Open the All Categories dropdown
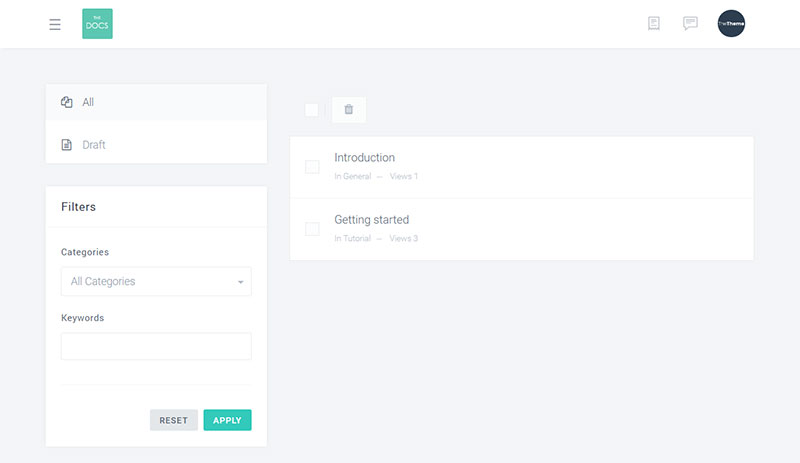The width and height of the screenshot is (800, 463). (x=156, y=282)
